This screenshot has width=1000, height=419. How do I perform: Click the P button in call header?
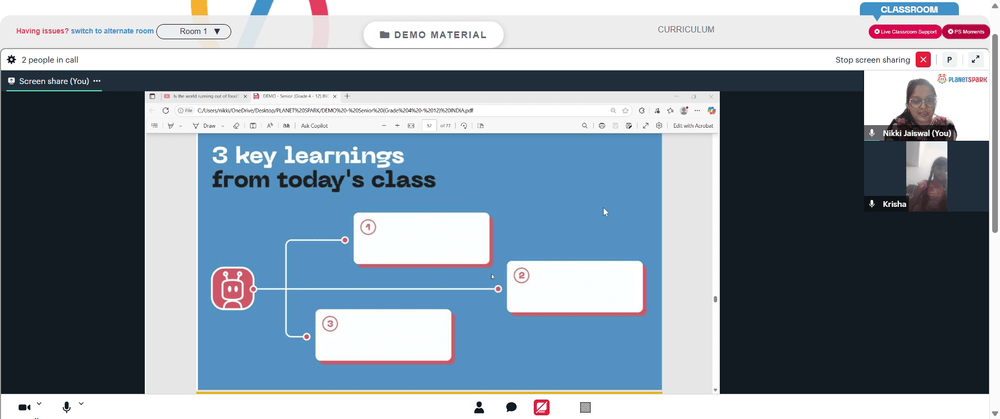pyautogui.click(x=949, y=59)
